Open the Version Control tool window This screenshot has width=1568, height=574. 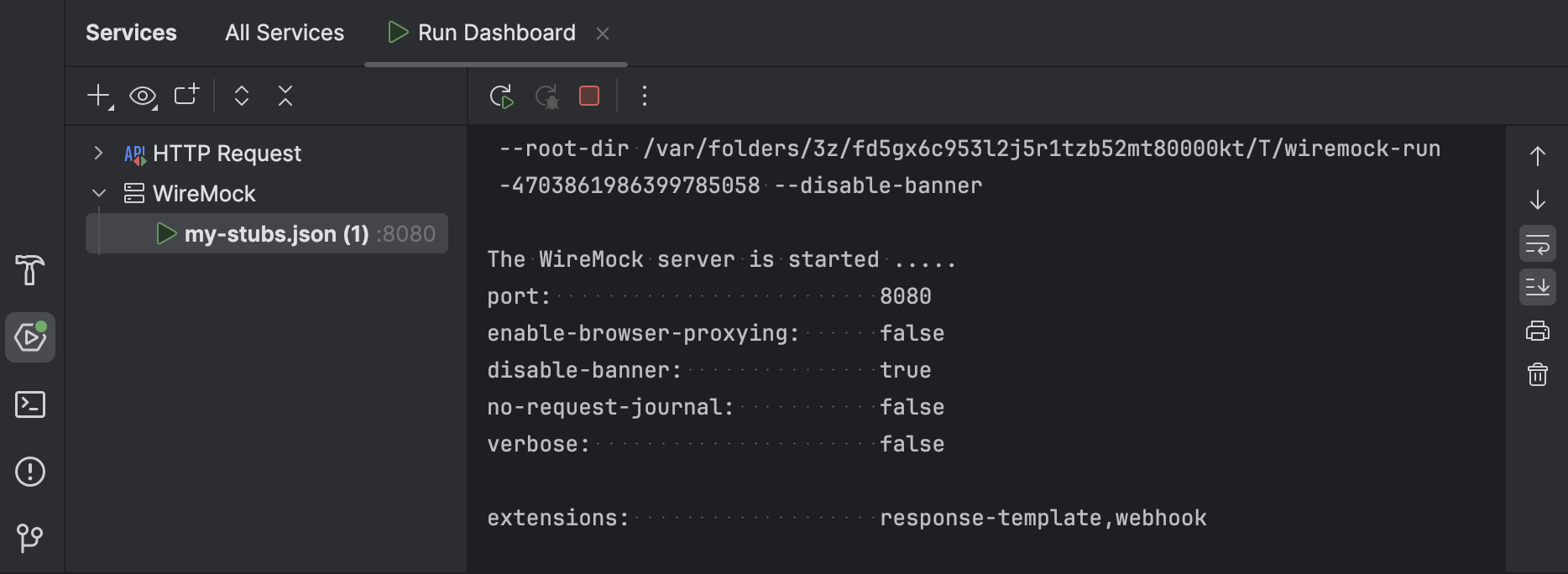30,540
